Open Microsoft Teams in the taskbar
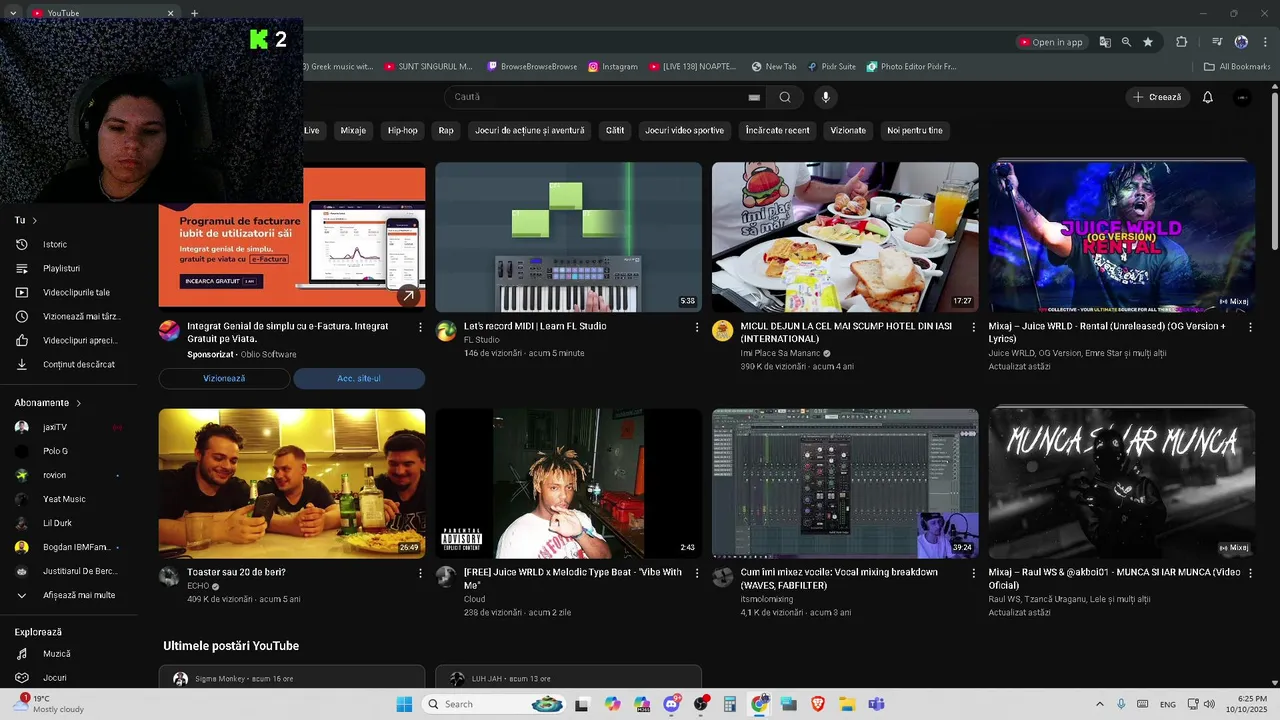This screenshot has height=720, width=1280. coord(876,704)
